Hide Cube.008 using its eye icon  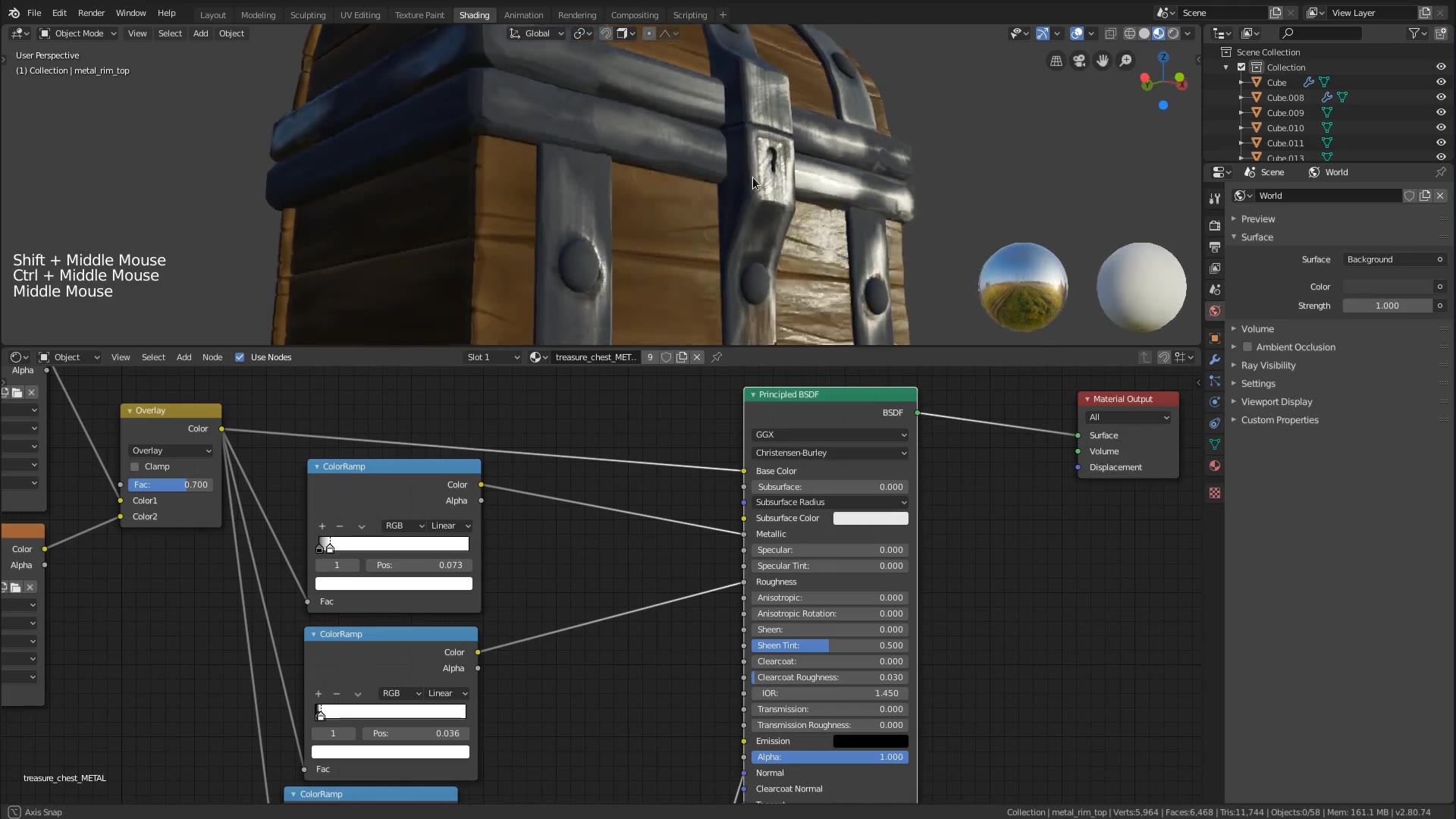coord(1440,97)
